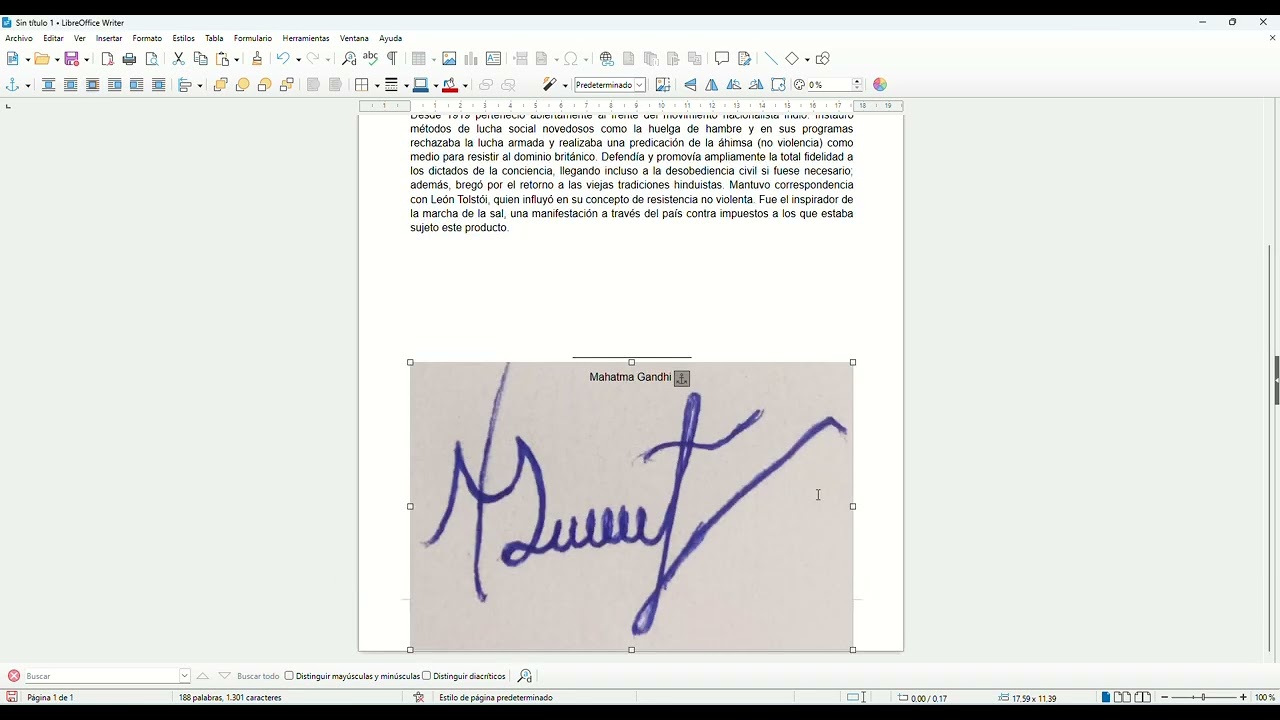Select the Clone formatting brush
Image resolution: width=1280 pixels, height=720 pixels.
257,59
